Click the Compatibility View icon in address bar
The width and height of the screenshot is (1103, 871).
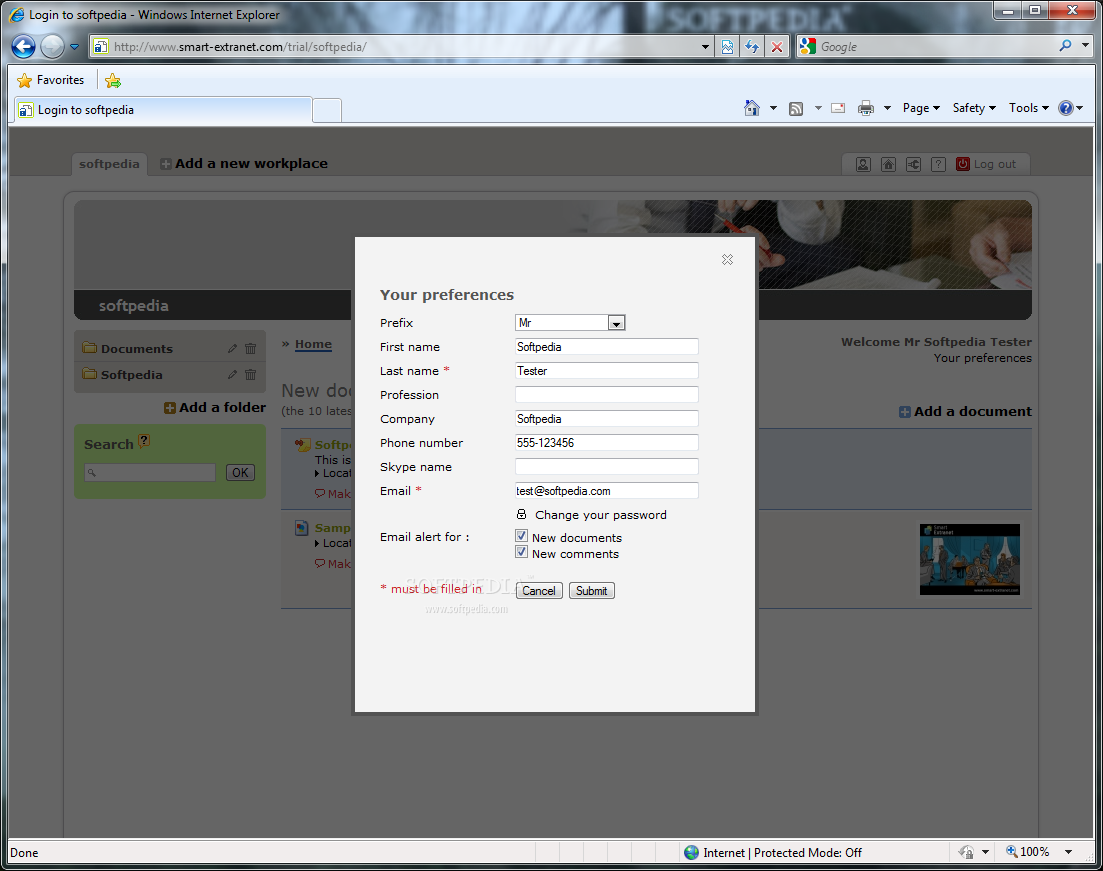click(727, 47)
